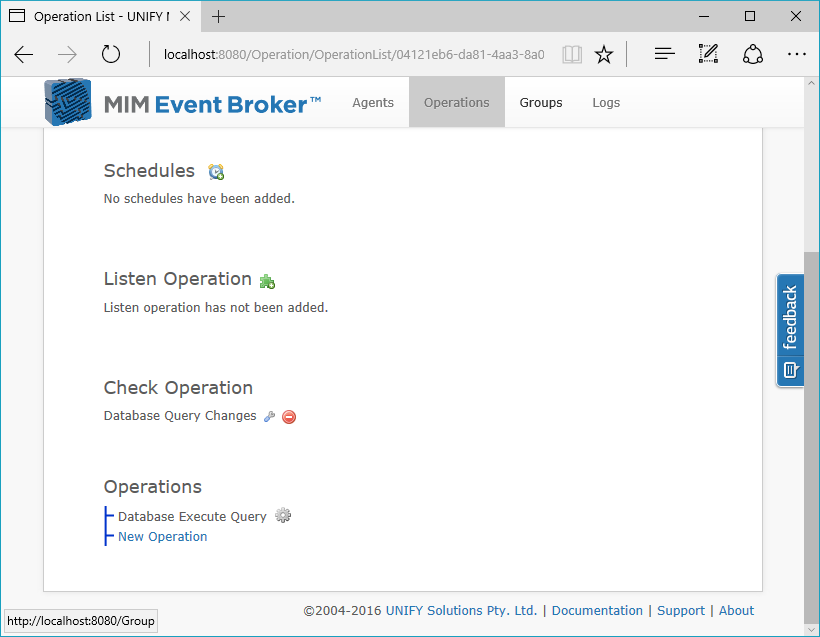The image size is (820, 637).
Task: Click "Listen operation has not been added." text
Action: (216, 308)
